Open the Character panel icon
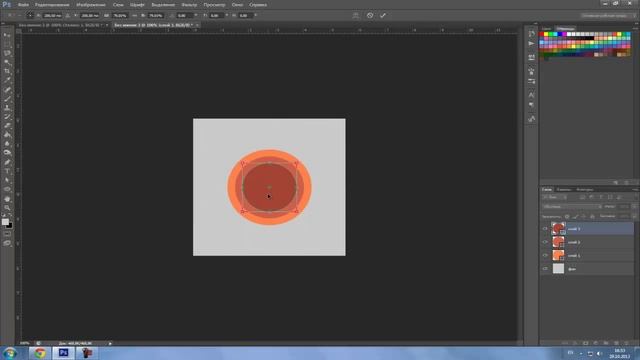 pos(531,95)
